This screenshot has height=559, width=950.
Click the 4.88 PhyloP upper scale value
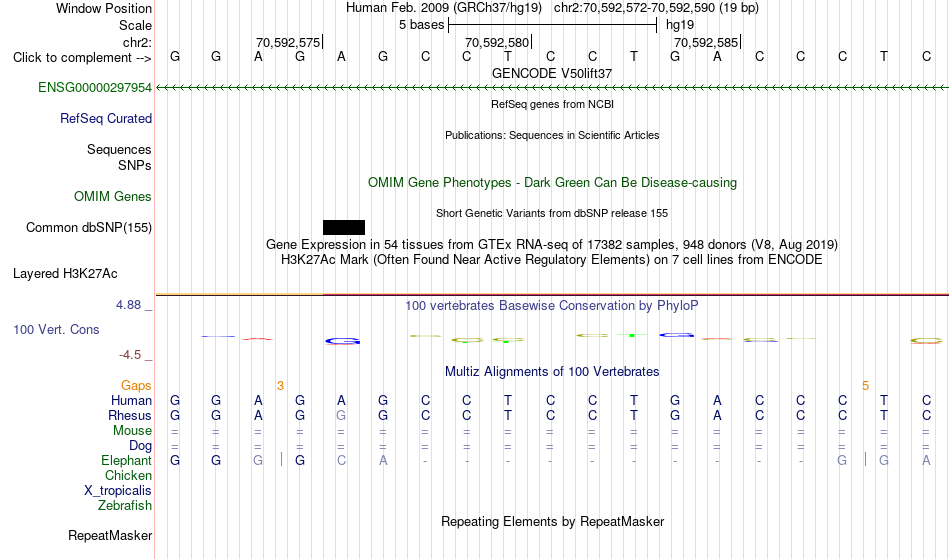(x=128, y=305)
